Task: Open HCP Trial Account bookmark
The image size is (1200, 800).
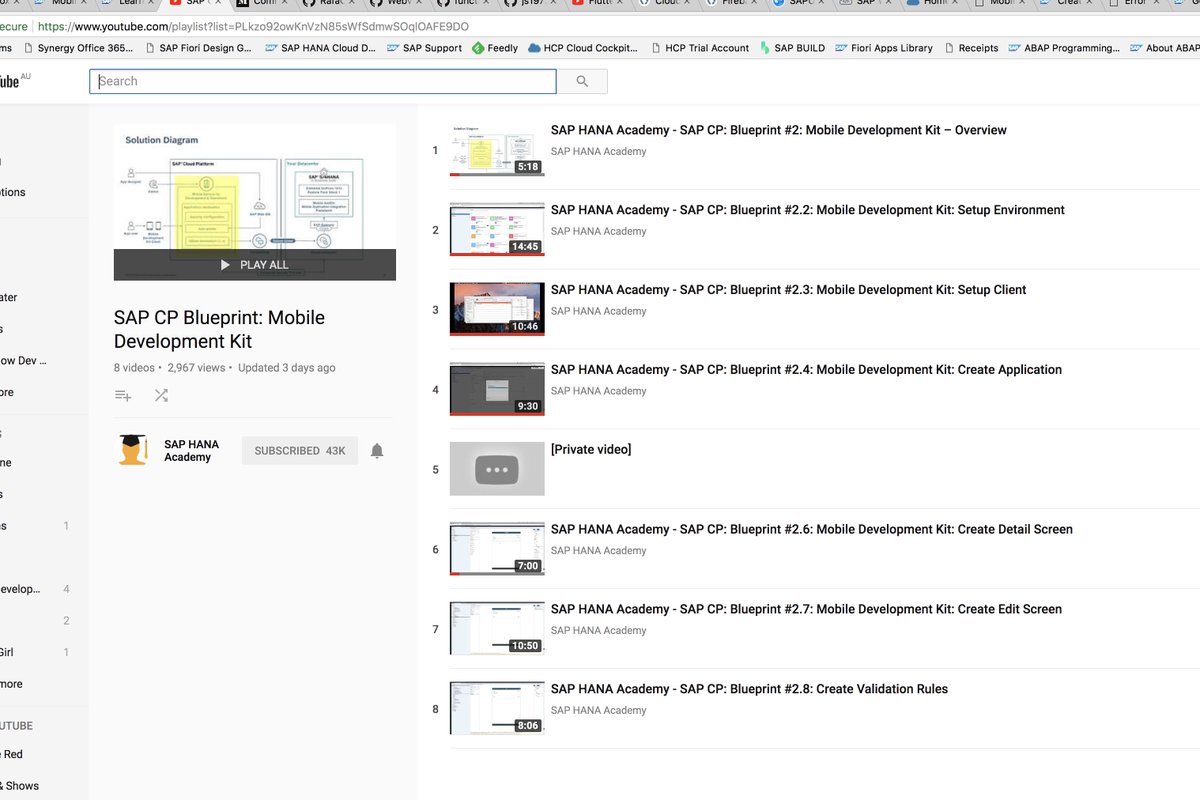Action: [x=699, y=48]
